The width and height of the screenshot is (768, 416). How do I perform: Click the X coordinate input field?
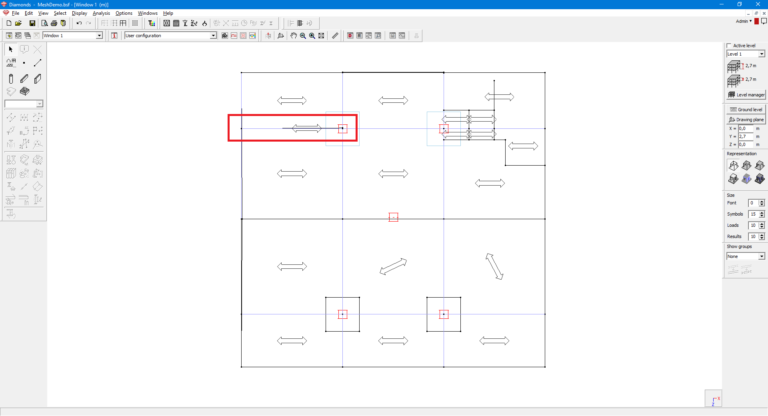coord(745,128)
